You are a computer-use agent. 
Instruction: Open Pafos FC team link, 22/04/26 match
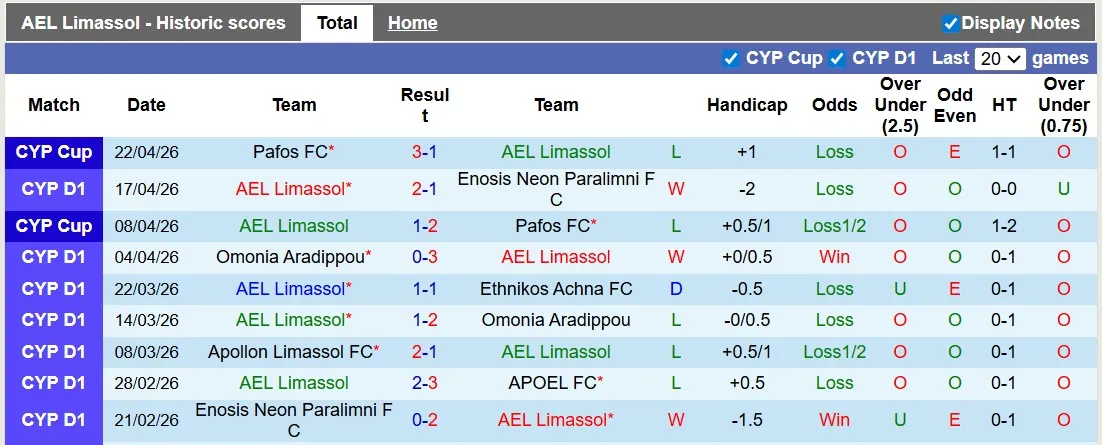point(289,152)
